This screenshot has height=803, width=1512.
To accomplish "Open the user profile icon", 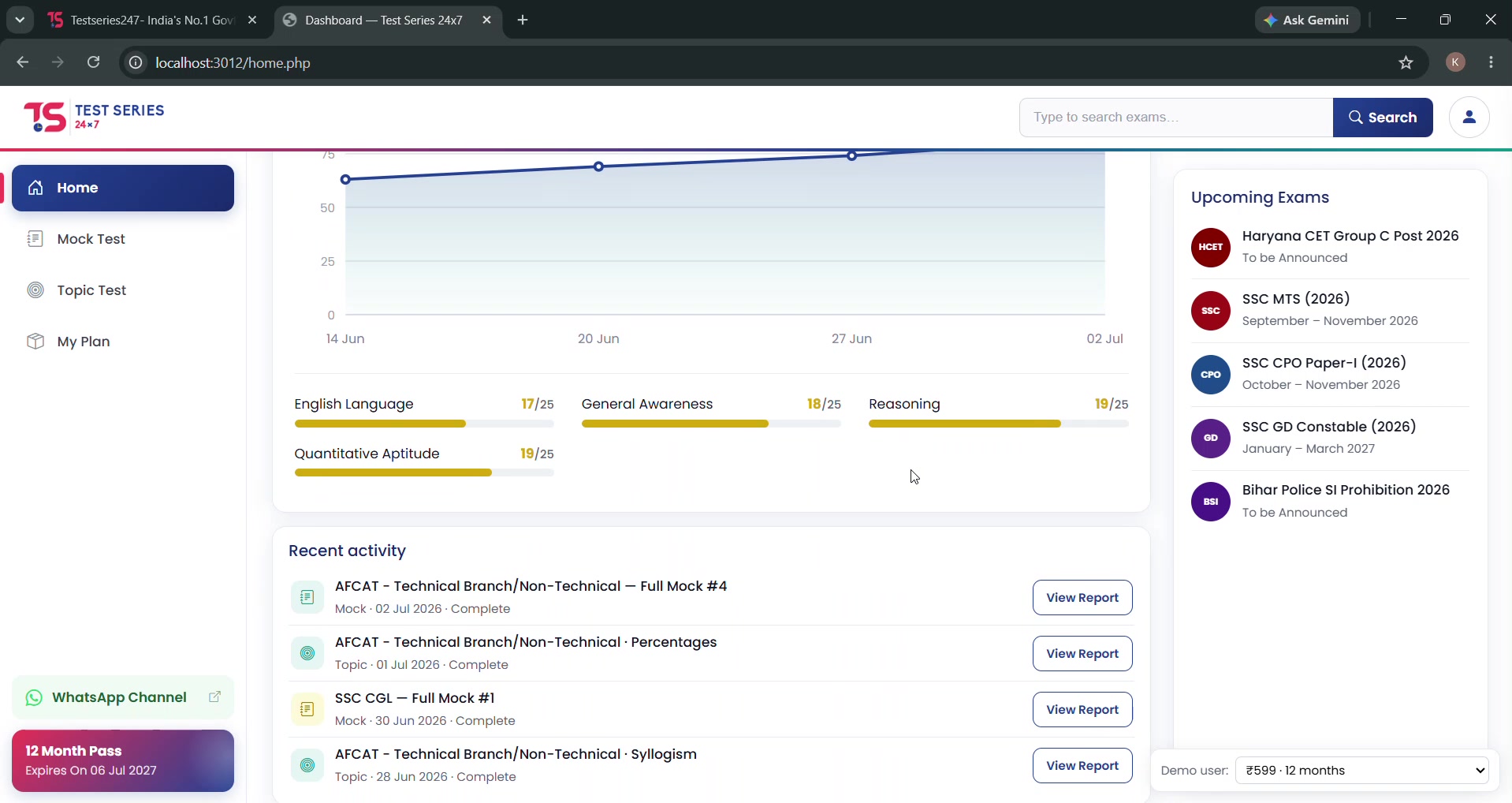I will pyautogui.click(x=1469, y=118).
